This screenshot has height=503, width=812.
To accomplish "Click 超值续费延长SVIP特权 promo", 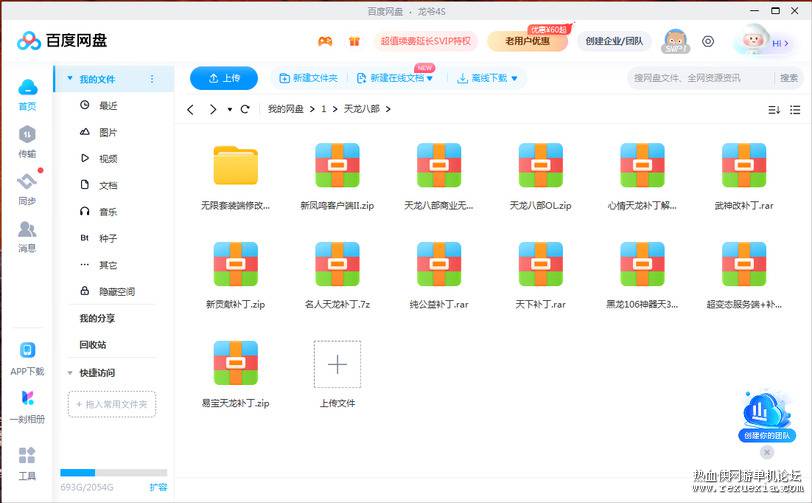I will click(426, 41).
